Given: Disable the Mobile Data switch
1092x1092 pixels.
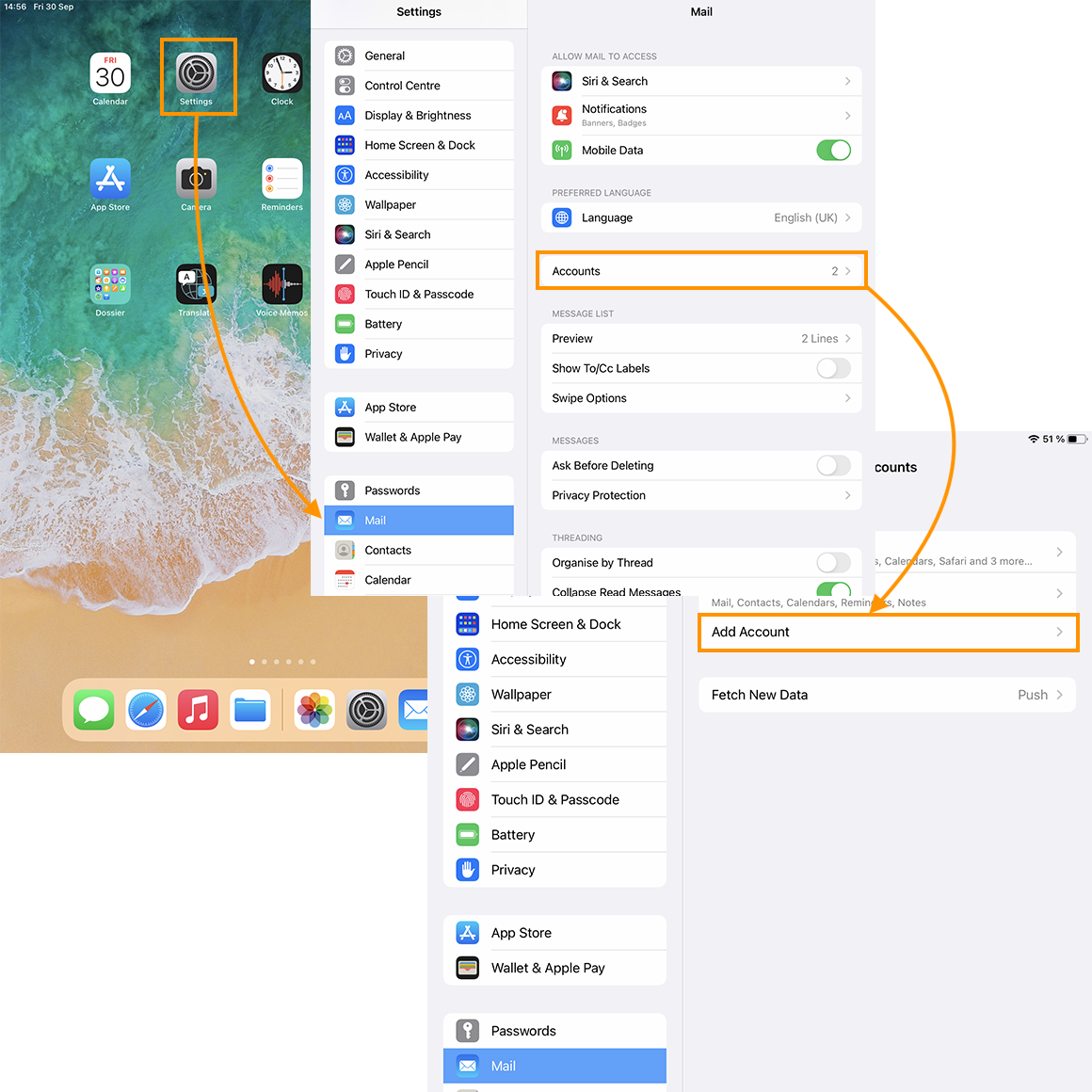Looking at the screenshot, I should (x=832, y=151).
